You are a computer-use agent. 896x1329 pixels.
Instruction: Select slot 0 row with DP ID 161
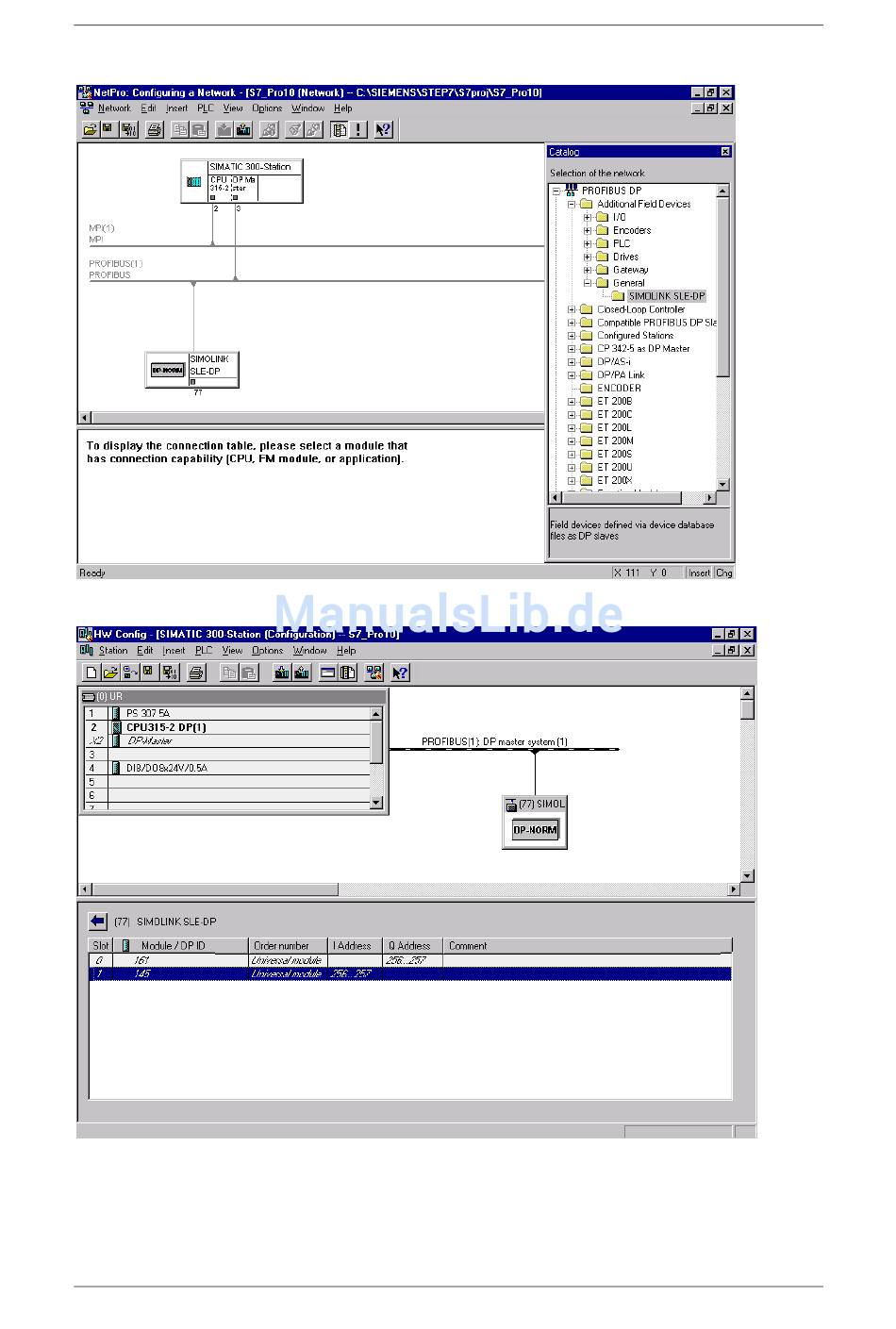[x=410, y=960]
